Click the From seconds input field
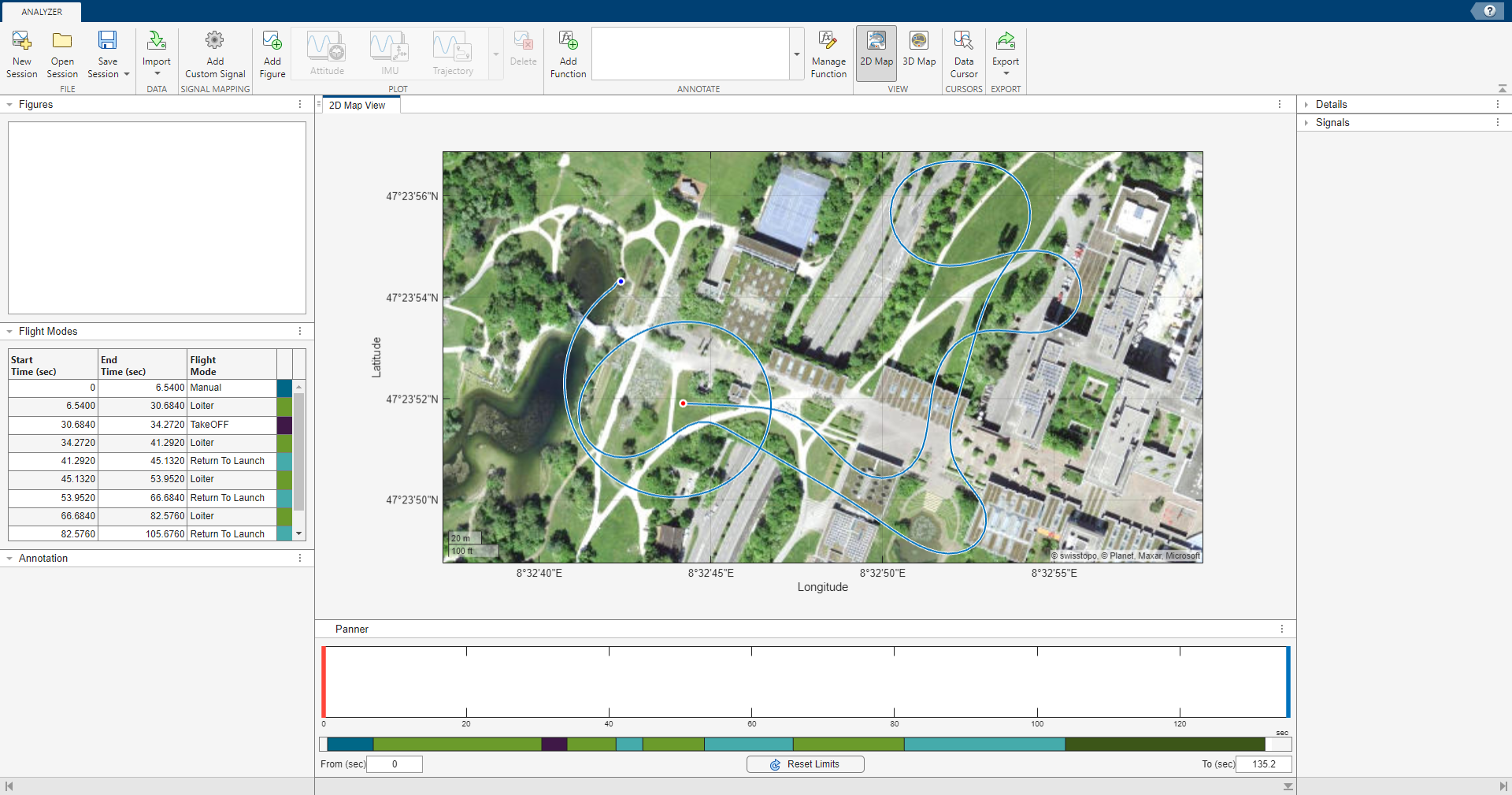This screenshot has height=795, width=1512. tap(394, 763)
